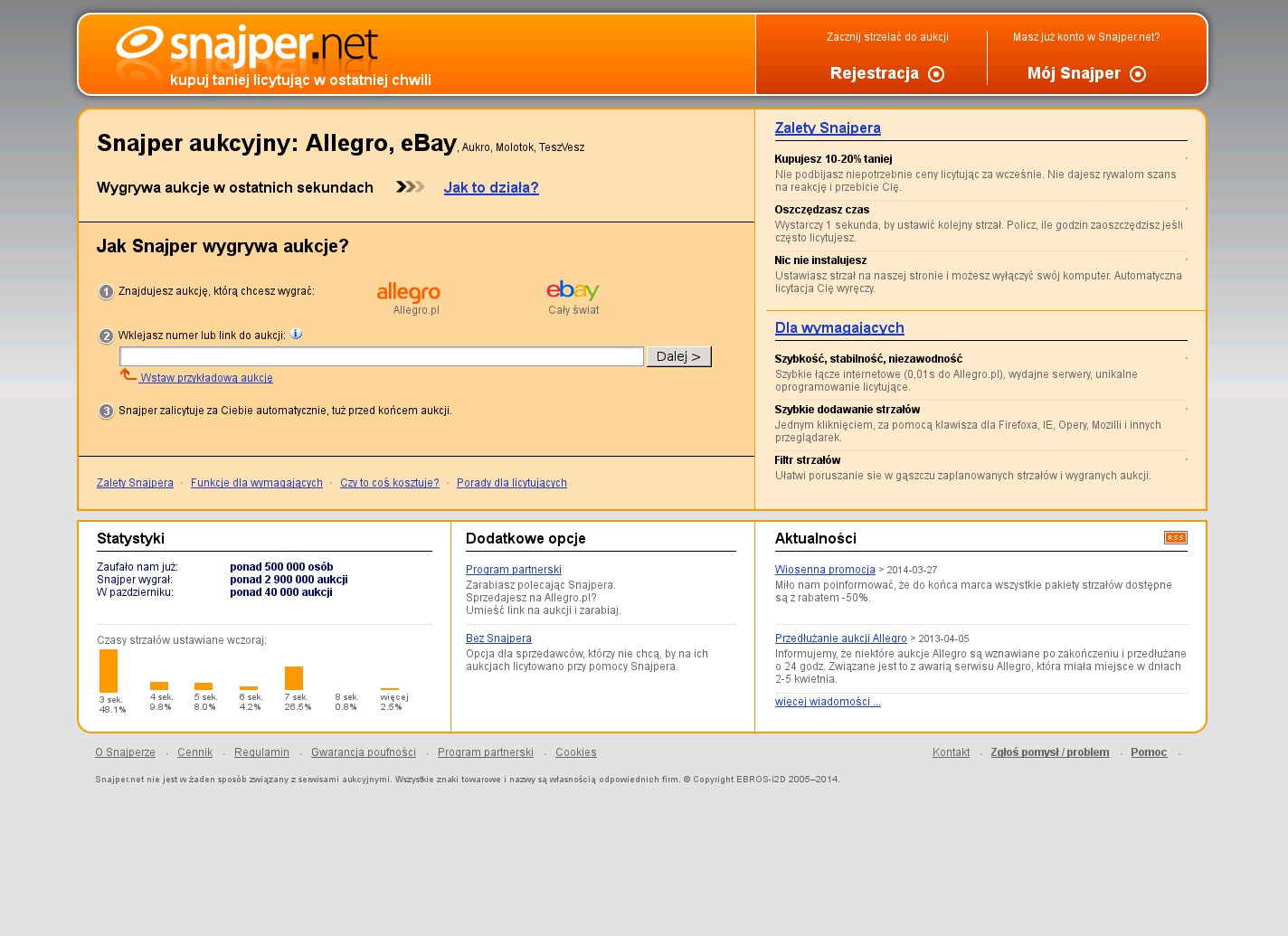Click the Kupujesz 10-20% taniej heading
This screenshot has height=936, width=1288.
coord(833,159)
